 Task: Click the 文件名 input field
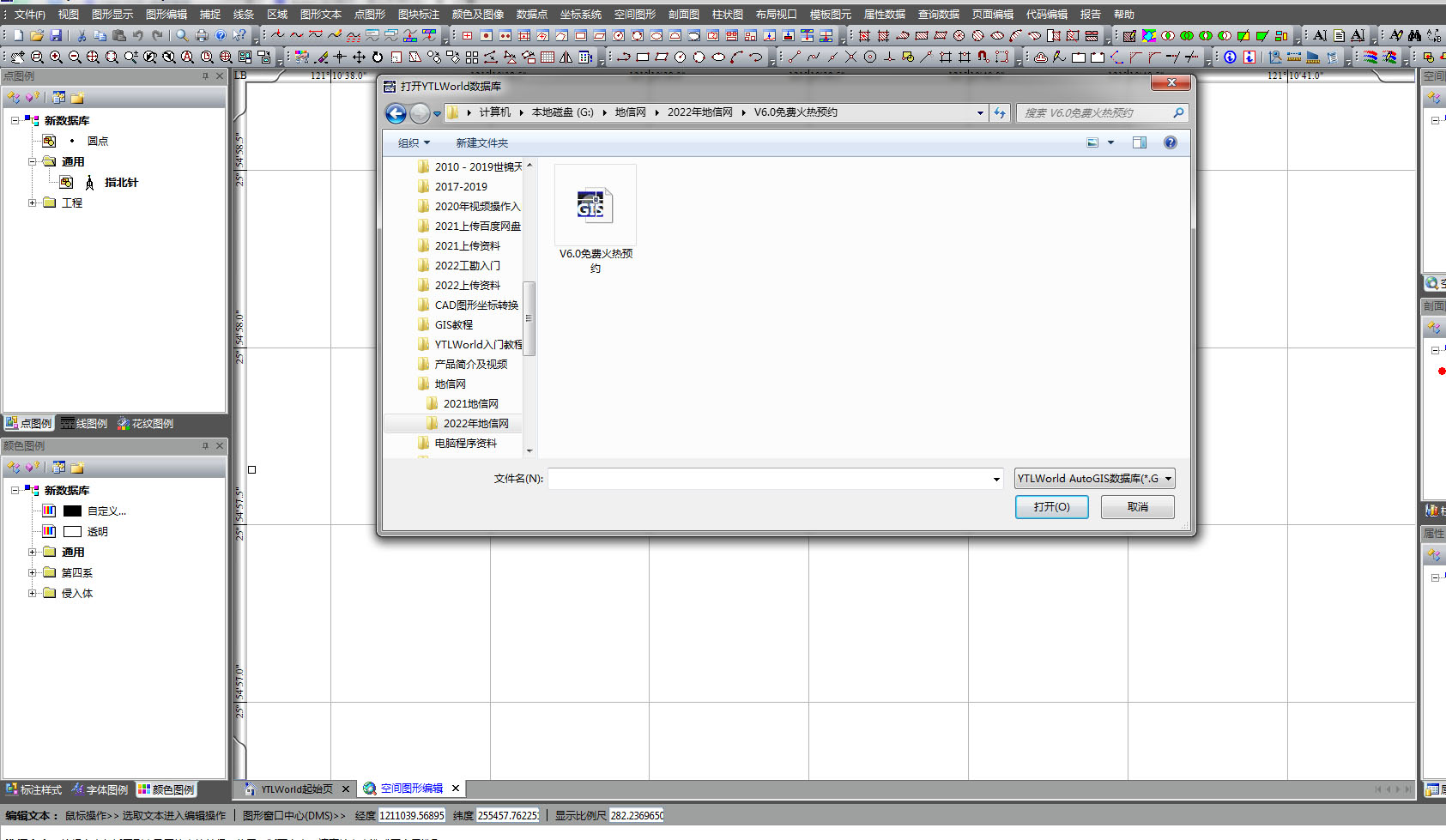[771, 479]
